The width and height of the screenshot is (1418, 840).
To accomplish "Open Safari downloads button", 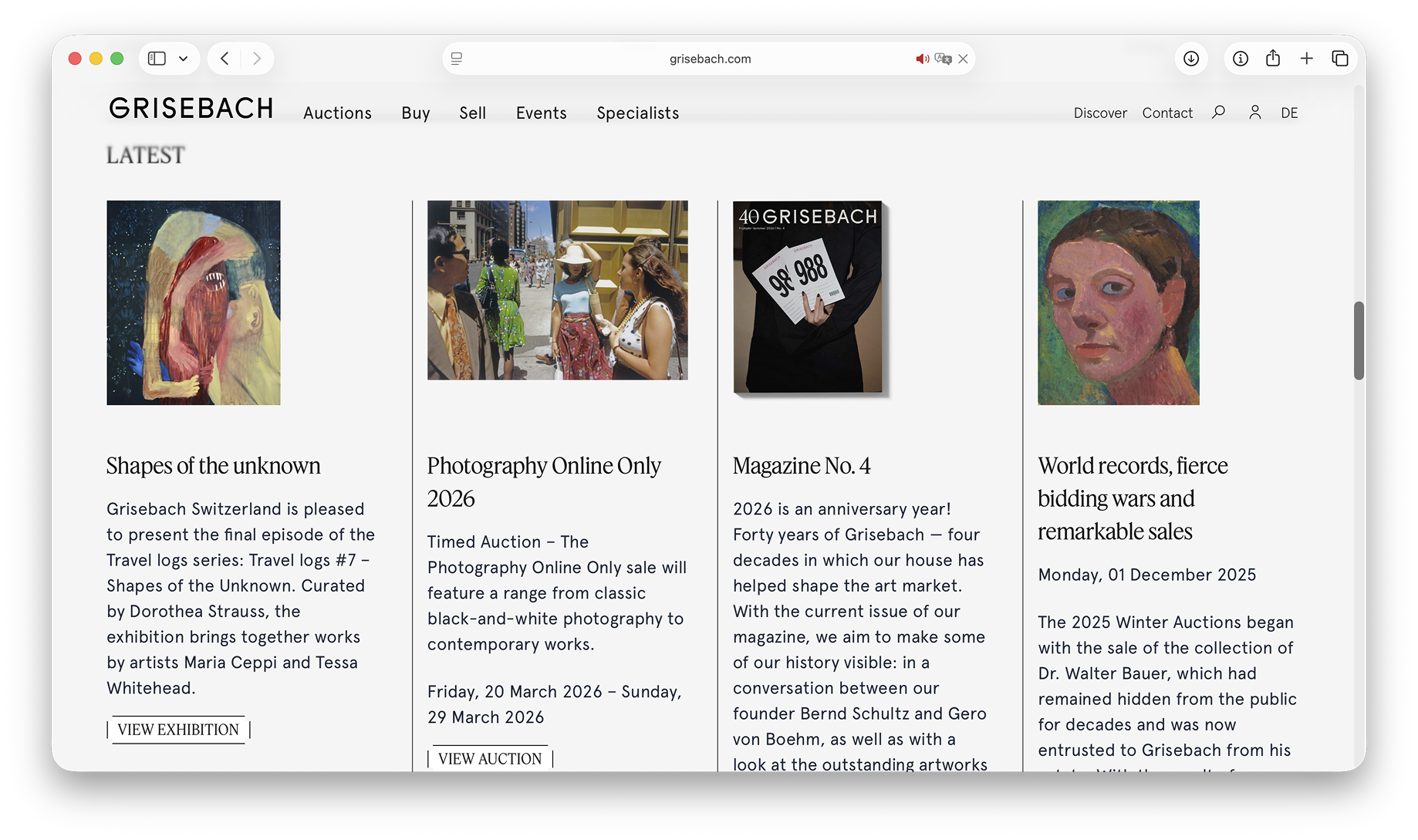I will coord(1191,59).
